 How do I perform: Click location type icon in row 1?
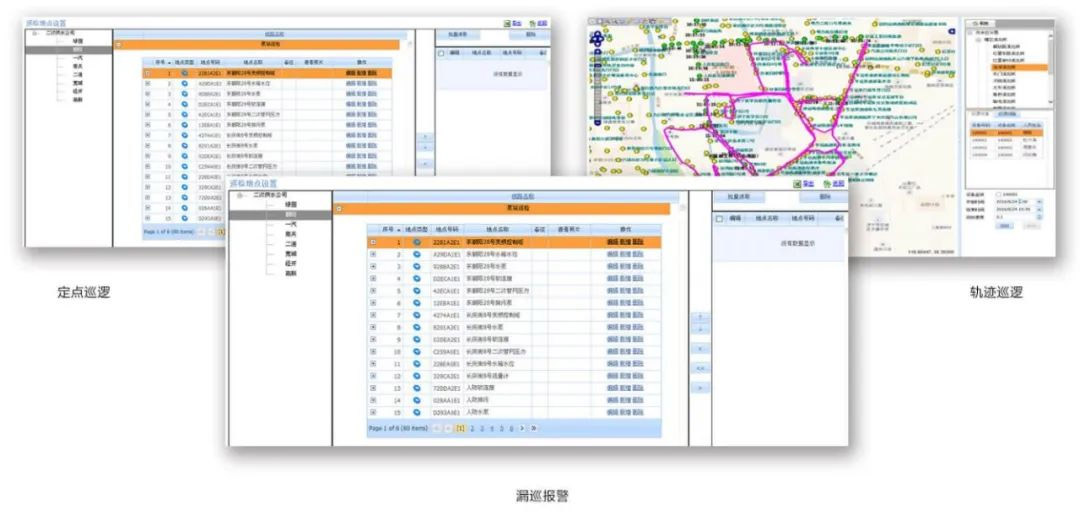point(417,242)
